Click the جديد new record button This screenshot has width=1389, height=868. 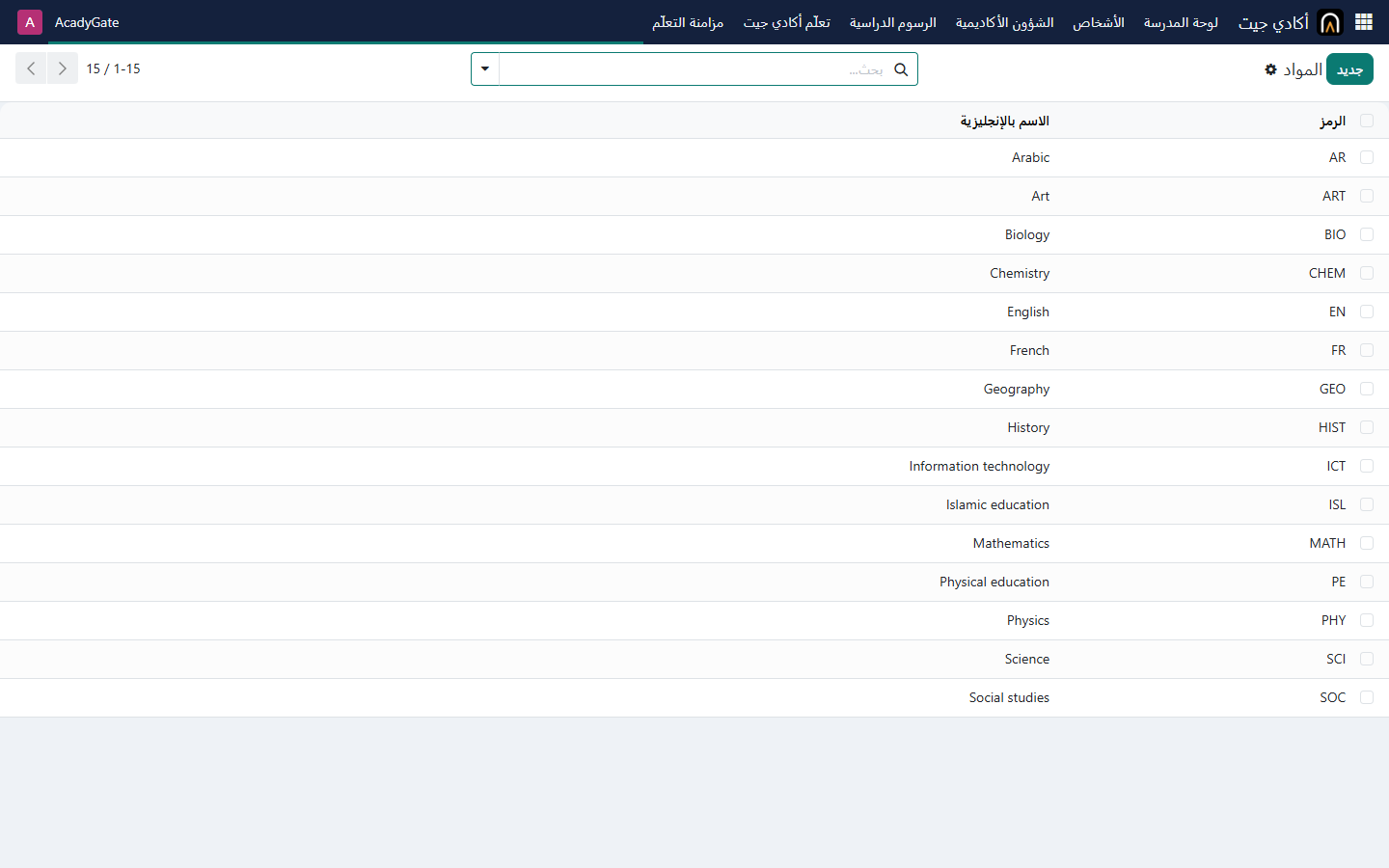(1349, 69)
